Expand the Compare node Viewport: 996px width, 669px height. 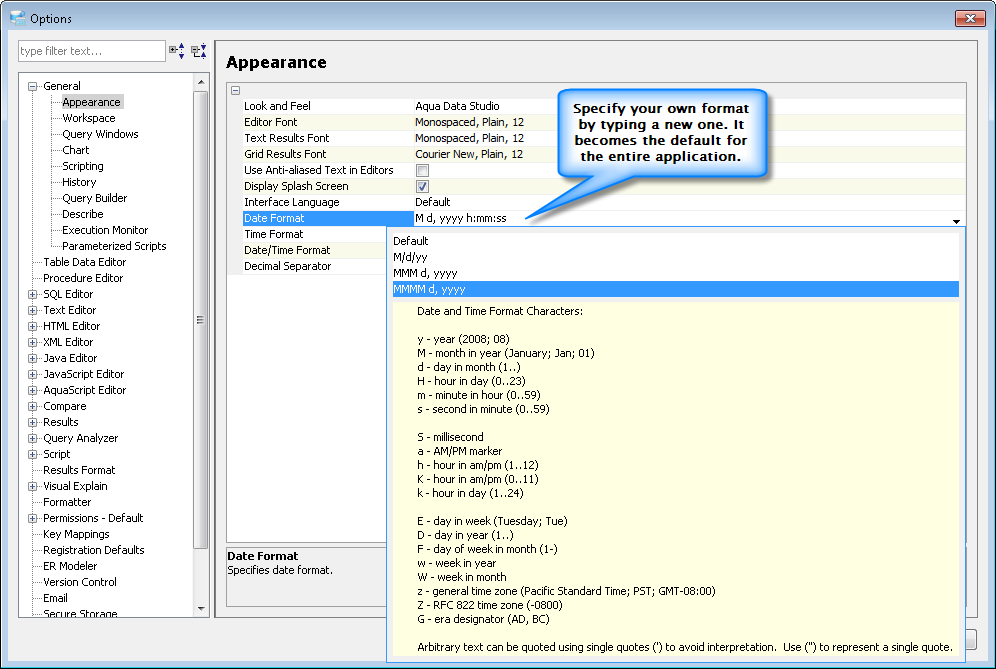(32, 407)
